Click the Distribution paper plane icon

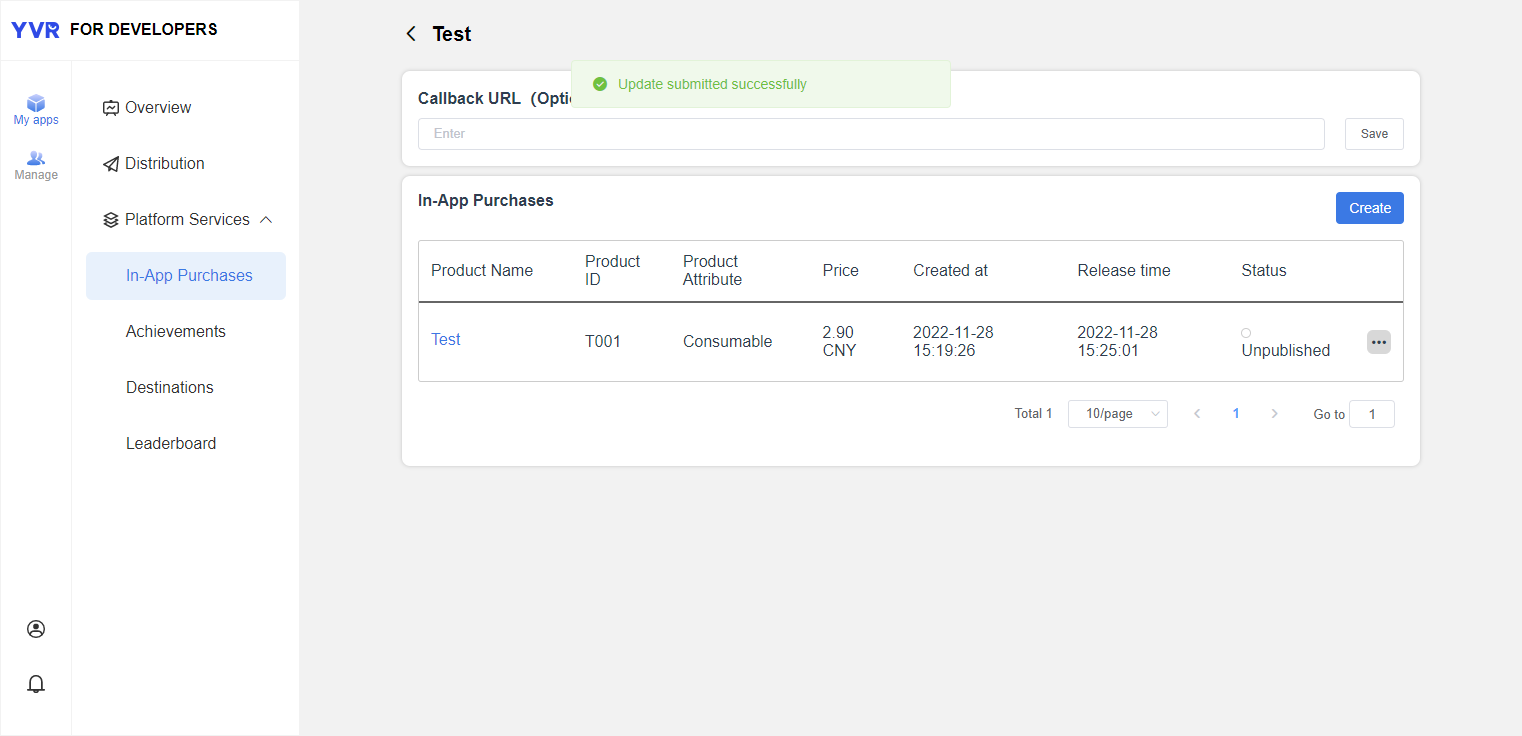coord(111,164)
